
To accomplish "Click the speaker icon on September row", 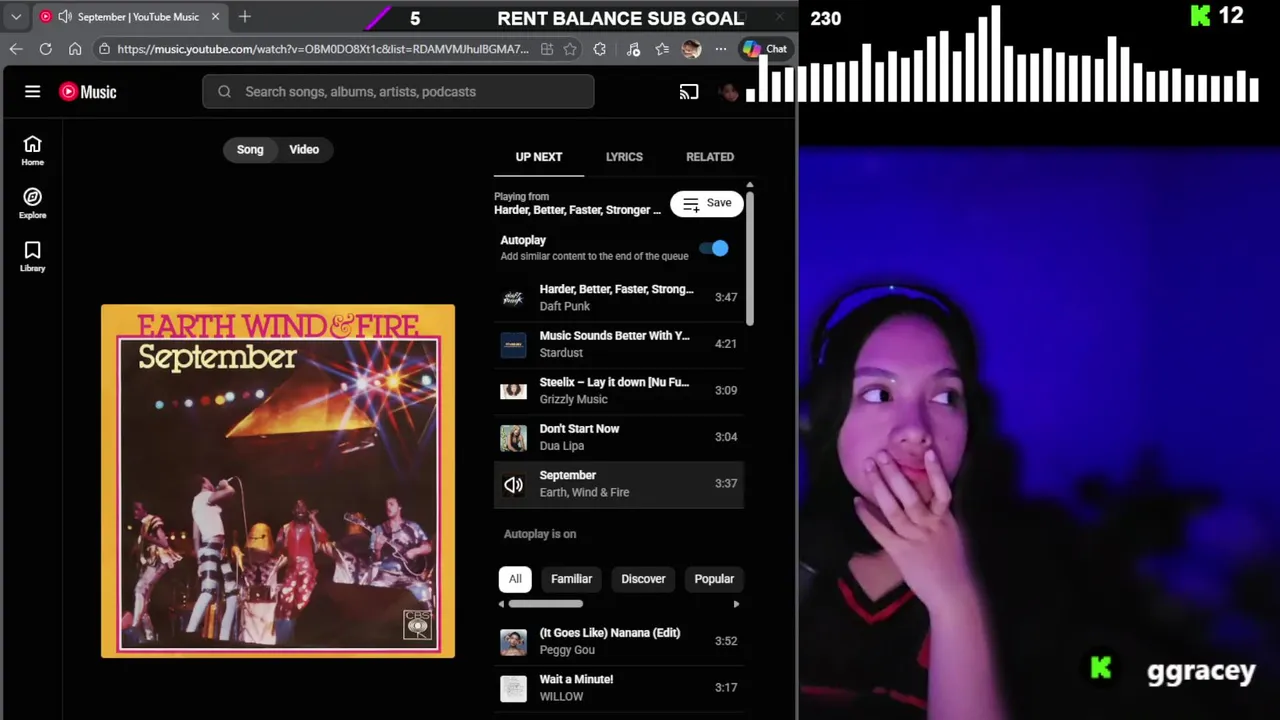I will [x=513, y=484].
